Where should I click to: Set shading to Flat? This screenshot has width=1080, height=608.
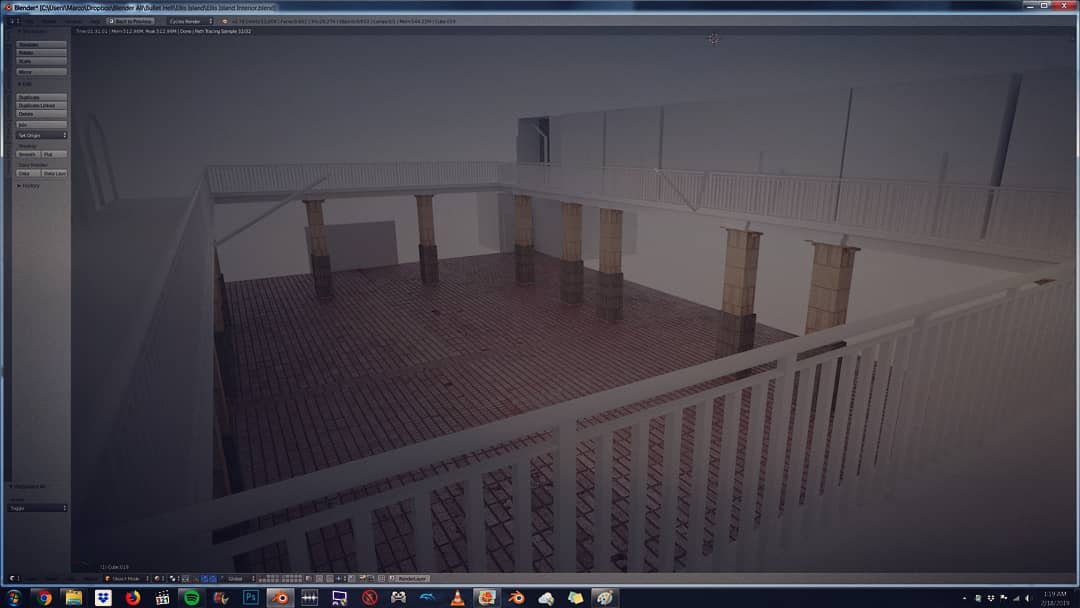click(x=54, y=154)
